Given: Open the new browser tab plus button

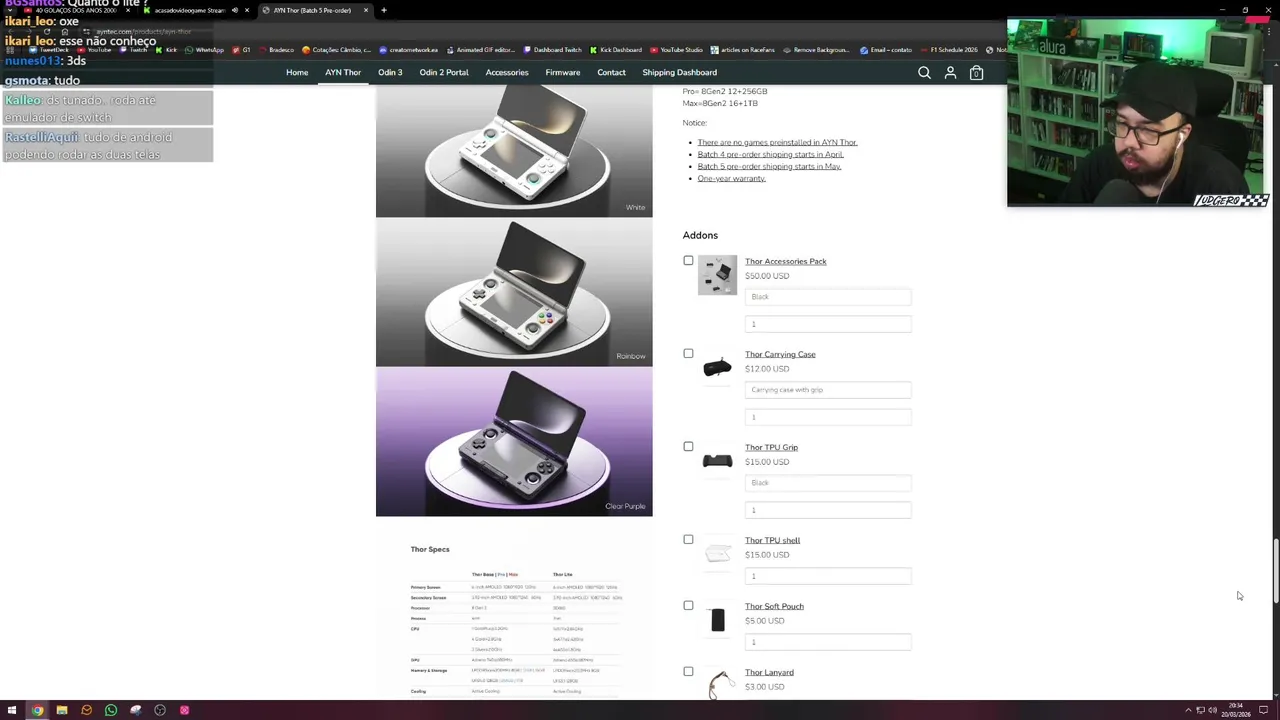Looking at the screenshot, I should click(383, 10).
